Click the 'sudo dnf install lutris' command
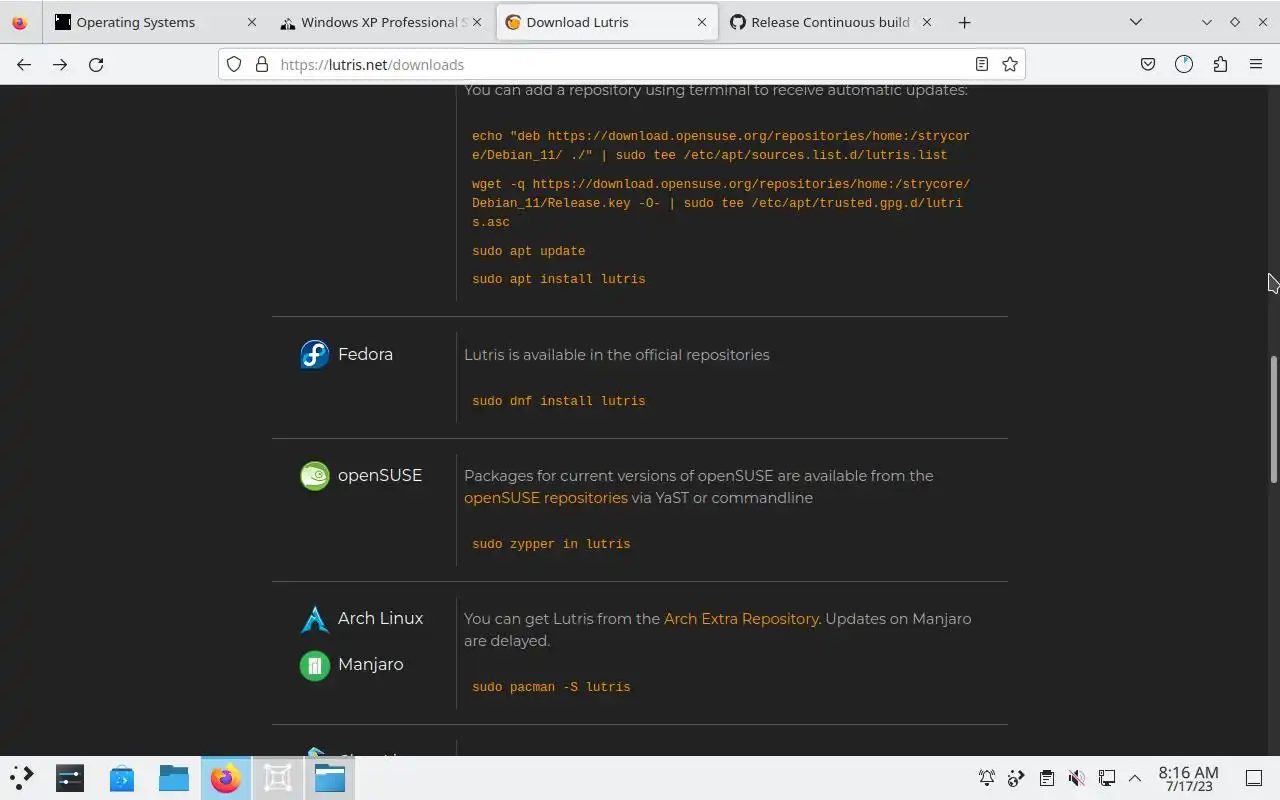The width and height of the screenshot is (1280, 800). [x=559, y=401]
